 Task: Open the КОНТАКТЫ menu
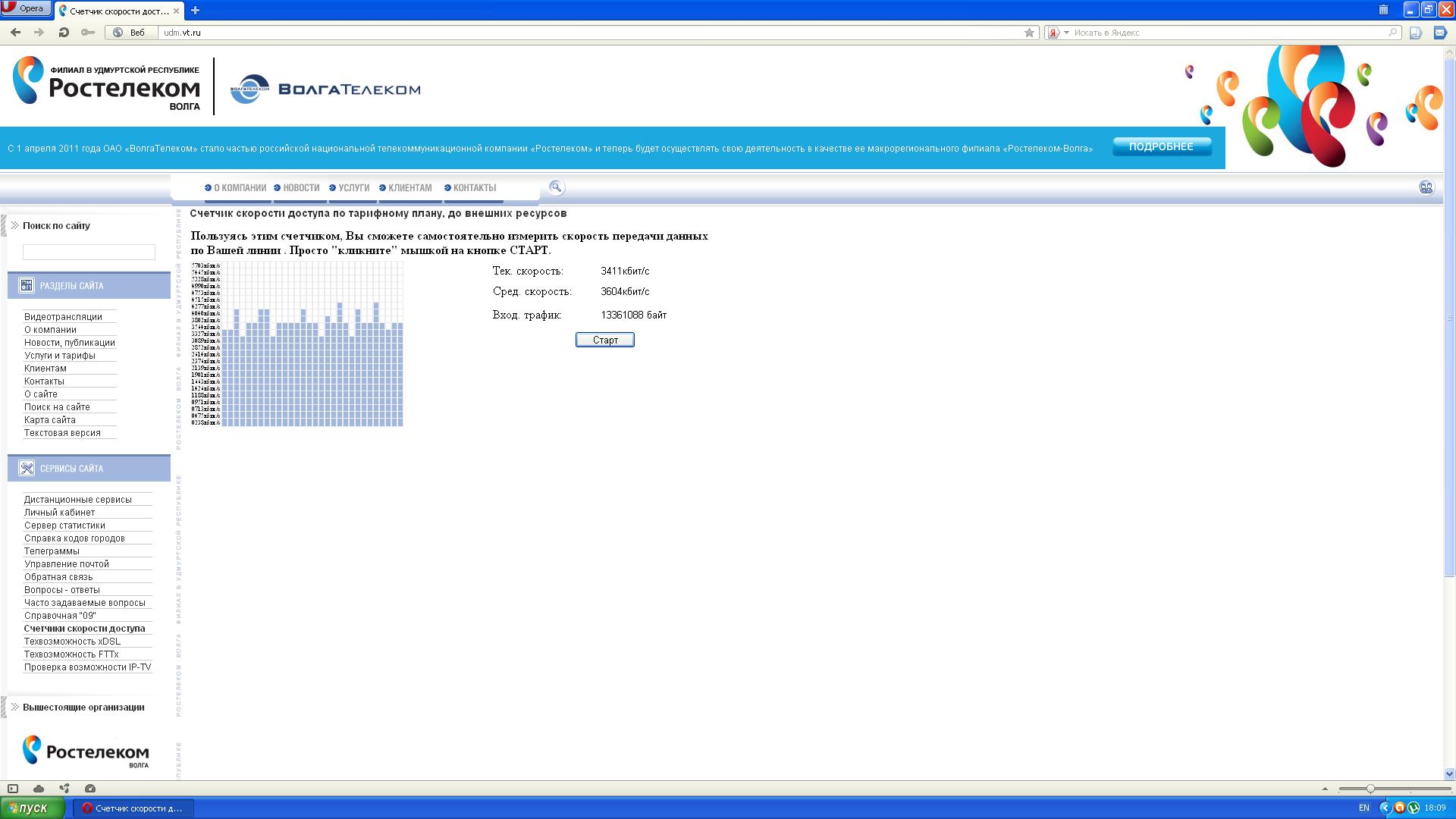(470, 187)
